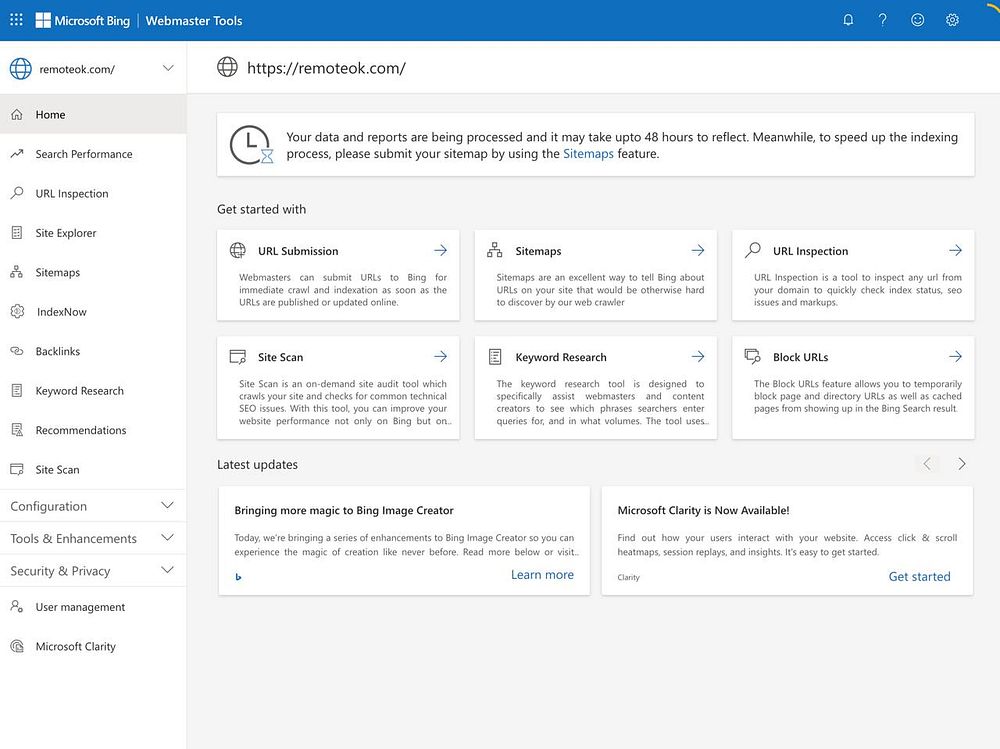The image size is (1000, 749).
Task: Click the IndexNow gear icon in sidebar
Action: [x=17, y=311]
